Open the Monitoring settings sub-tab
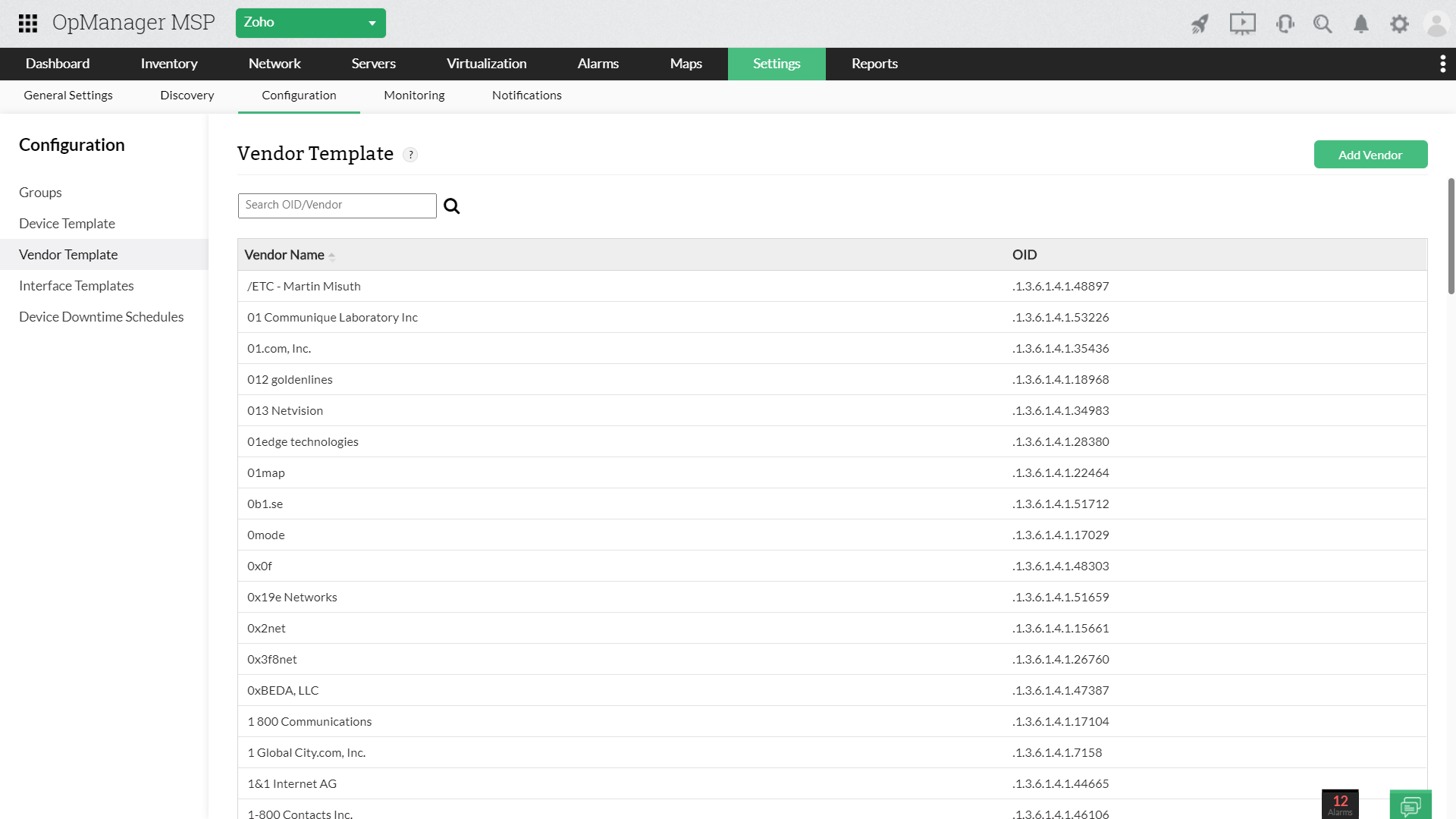This screenshot has height=819, width=1456. coord(414,96)
